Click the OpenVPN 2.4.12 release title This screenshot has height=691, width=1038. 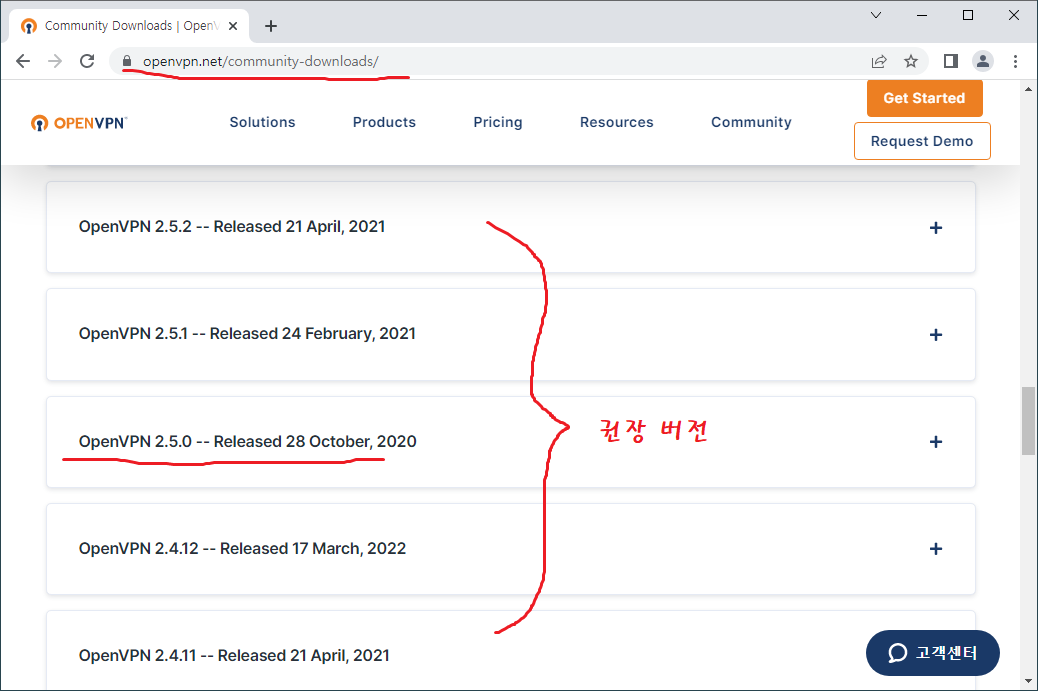[242, 549]
